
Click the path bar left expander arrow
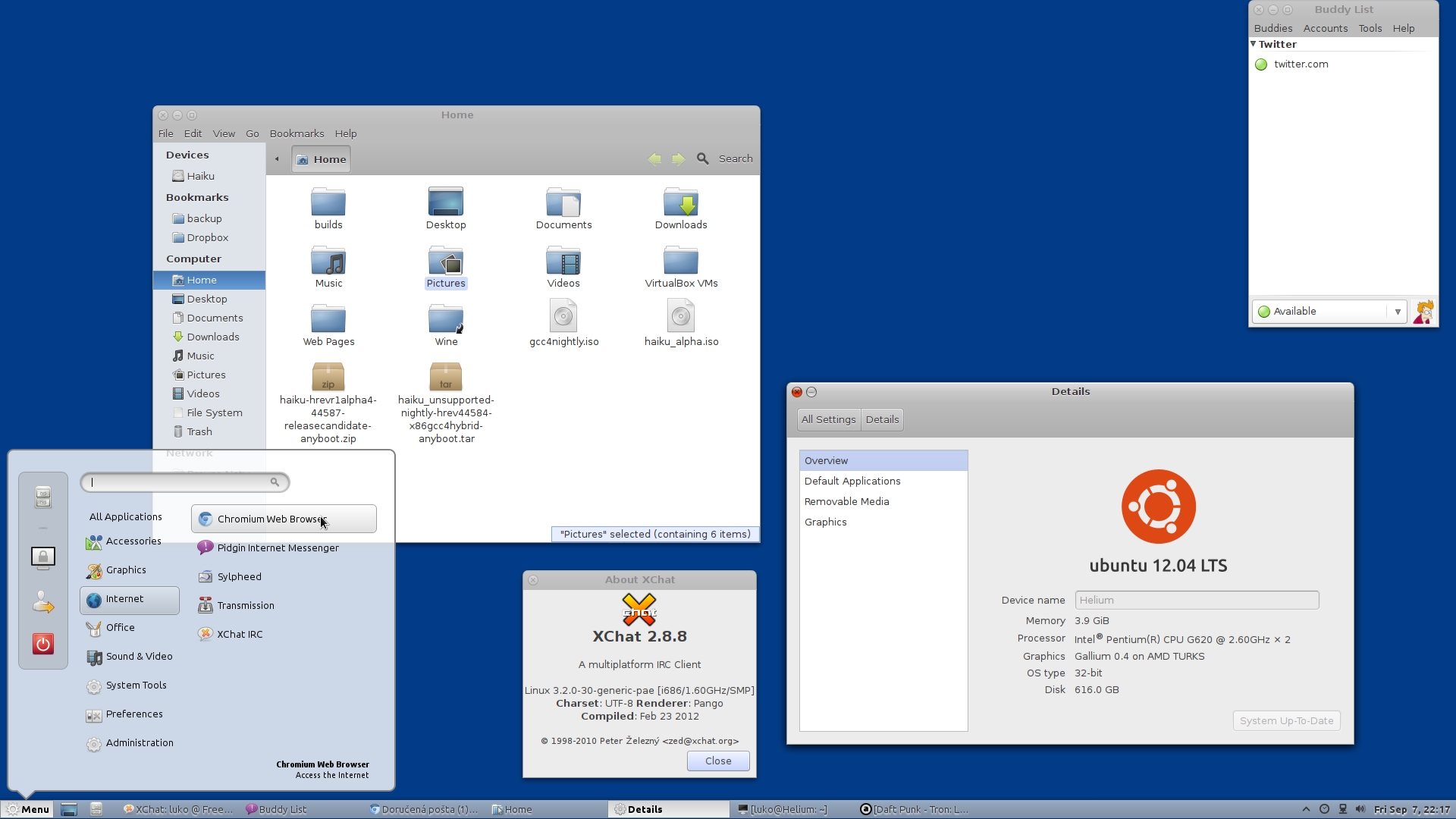[277, 159]
